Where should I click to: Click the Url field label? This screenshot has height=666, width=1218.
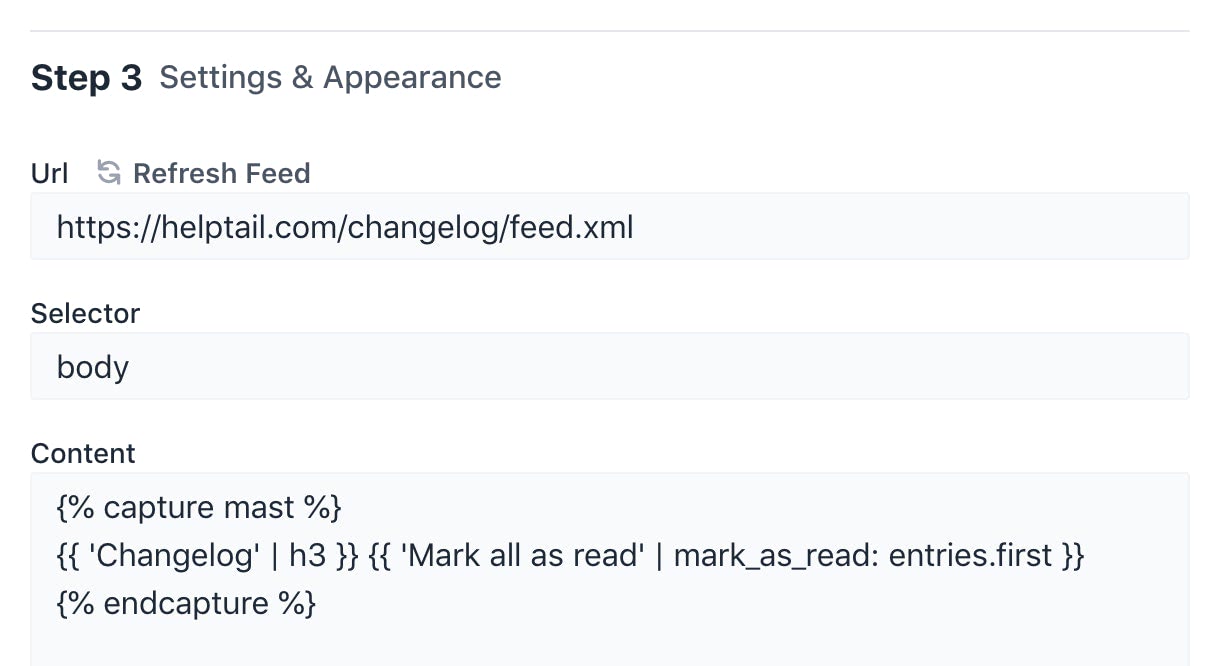click(x=50, y=173)
